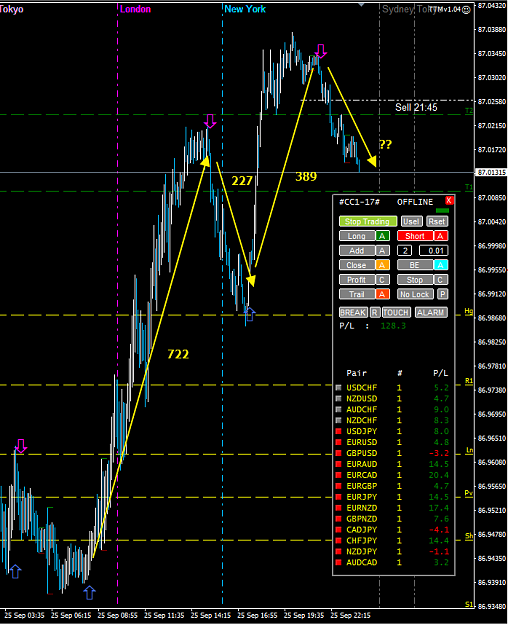Viewport: 508px width, 625px height.
Task: Click the R button beside BREAK
Action: [x=375, y=312]
